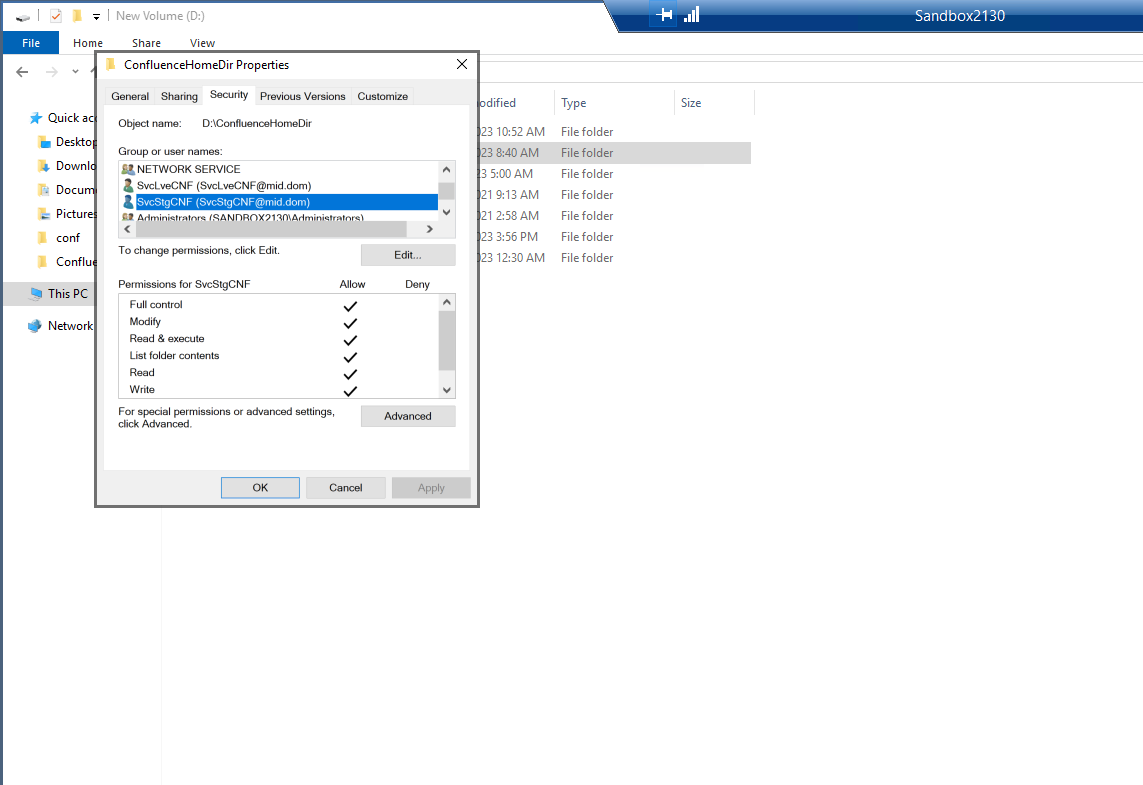Screen dimensions: 1143x785
Task: Click the Quick access star icon
Action: tap(36, 118)
